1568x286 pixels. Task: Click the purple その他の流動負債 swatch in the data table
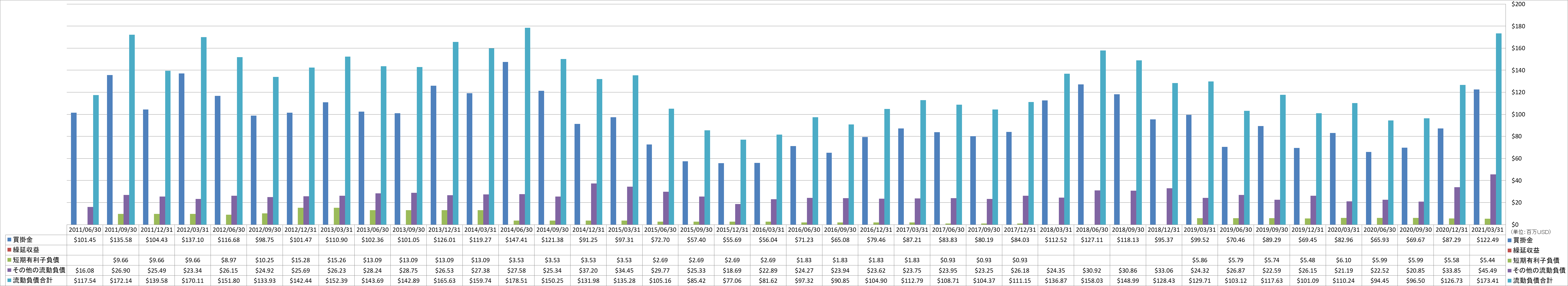(10, 270)
